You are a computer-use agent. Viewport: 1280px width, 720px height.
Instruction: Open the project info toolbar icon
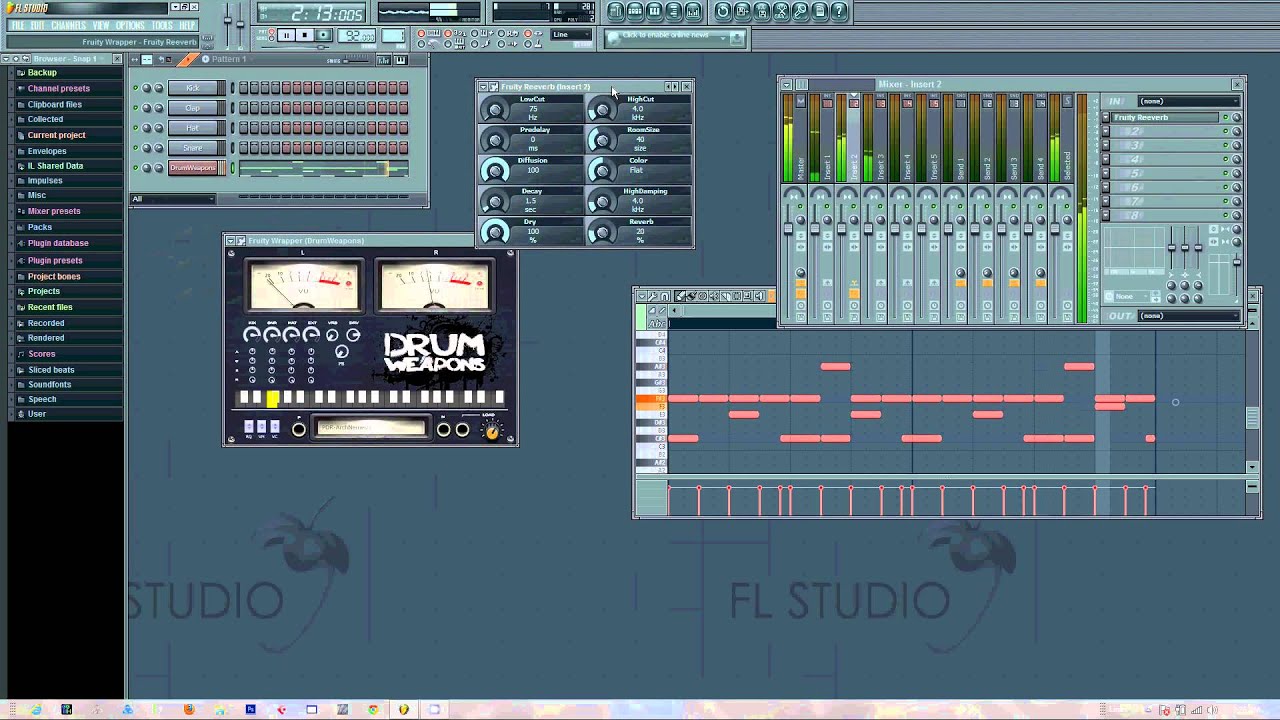tap(819, 11)
